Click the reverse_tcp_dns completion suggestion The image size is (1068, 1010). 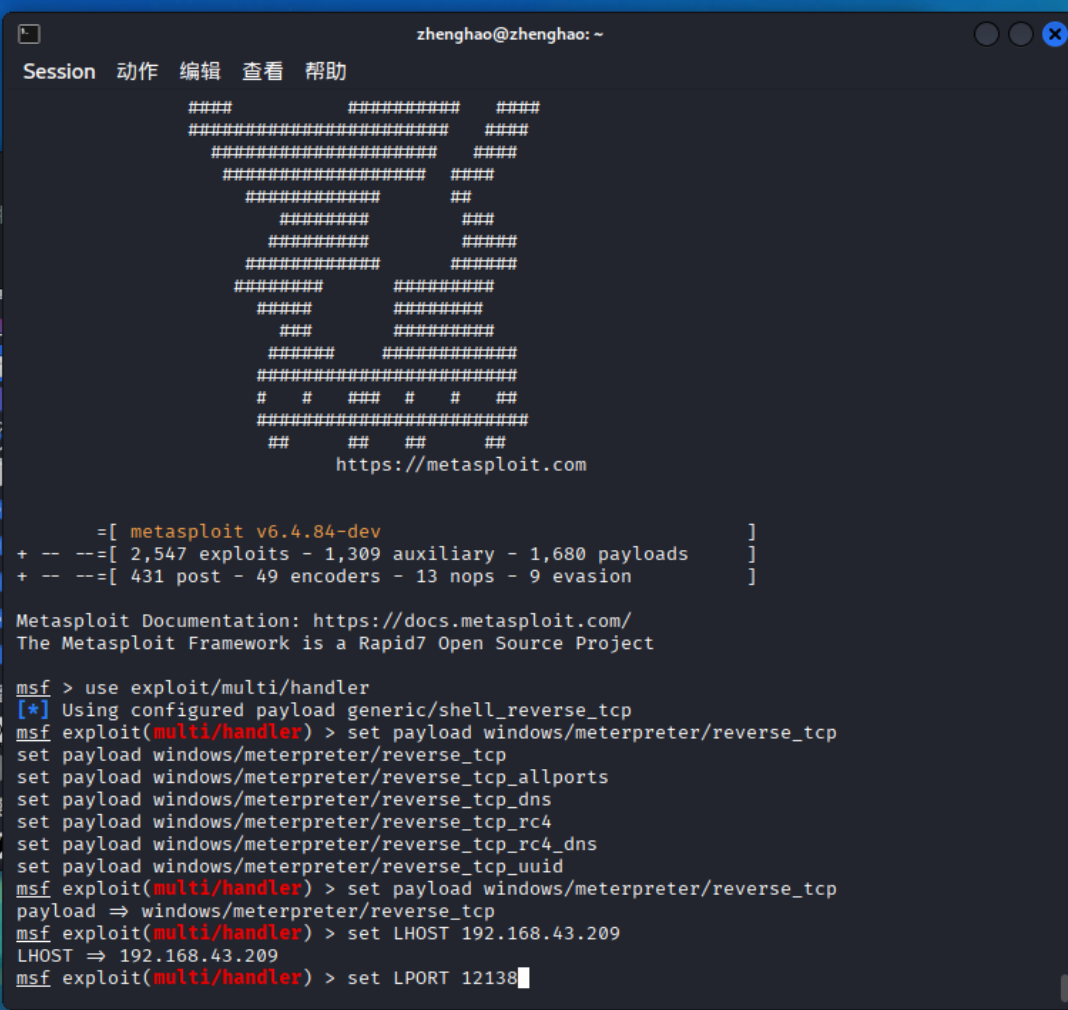(x=284, y=800)
